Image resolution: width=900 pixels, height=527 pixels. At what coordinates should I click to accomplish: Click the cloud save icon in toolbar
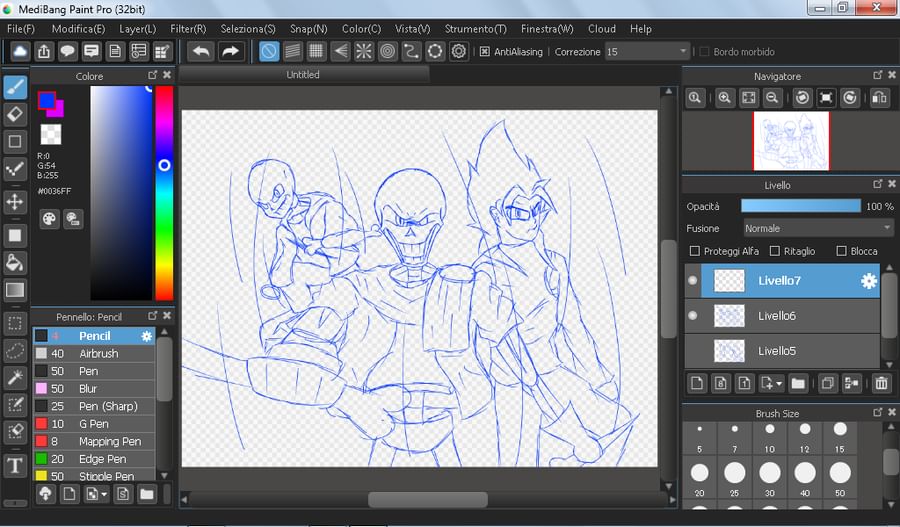(20, 52)
